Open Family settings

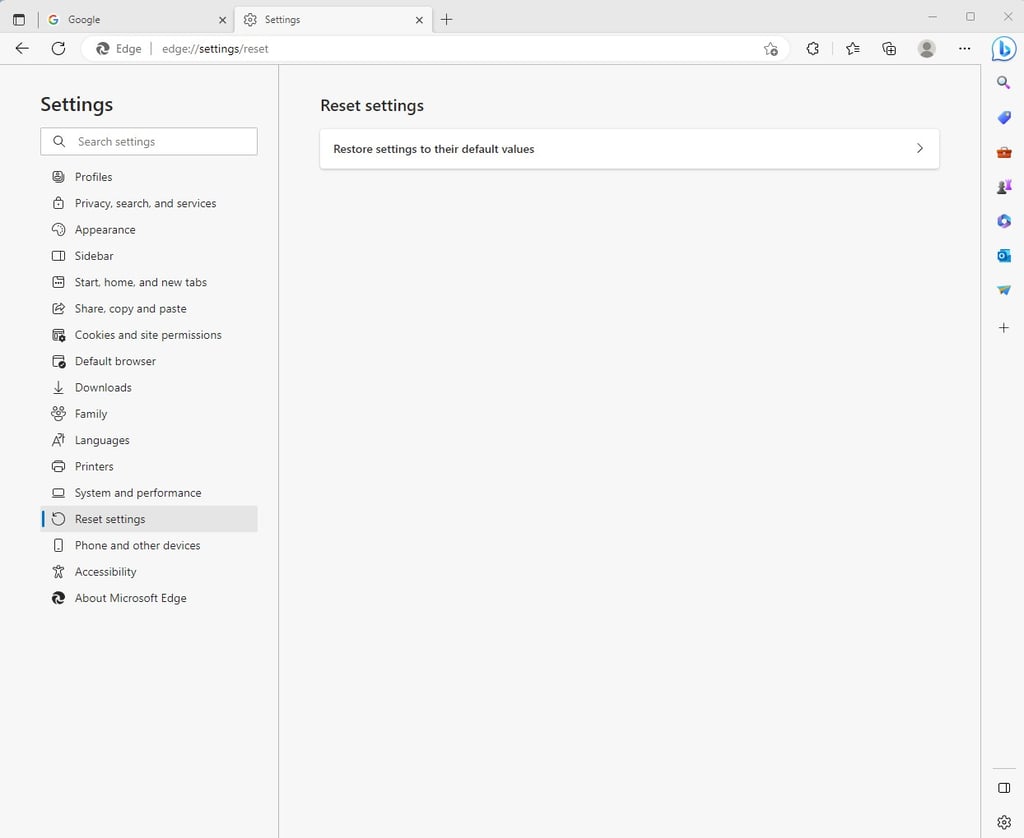[149, 414]
